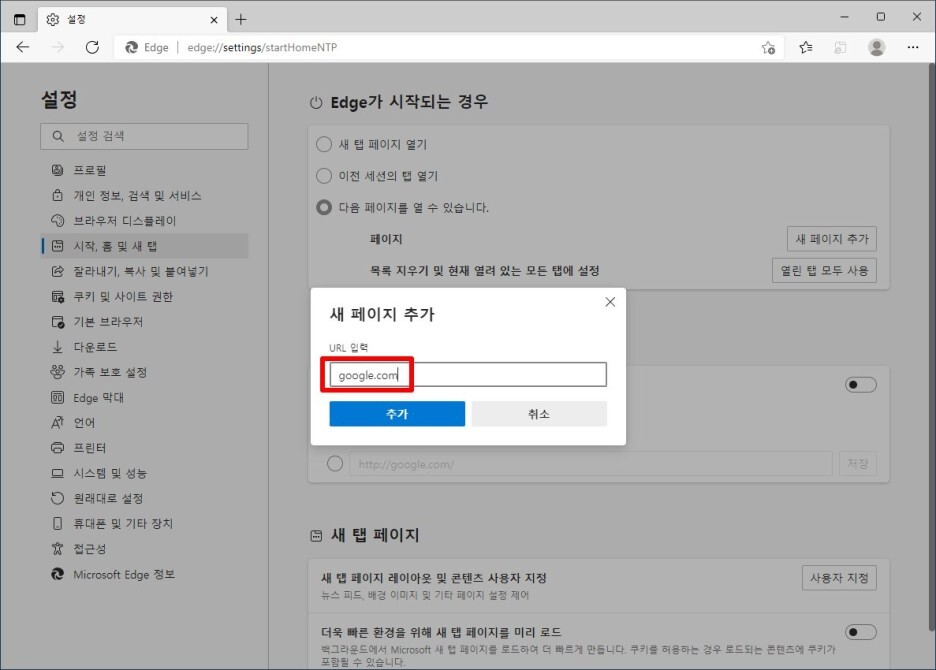Open 다운로드 settings
This screenshot has height=670, width=936.
[x=144, y=347]
